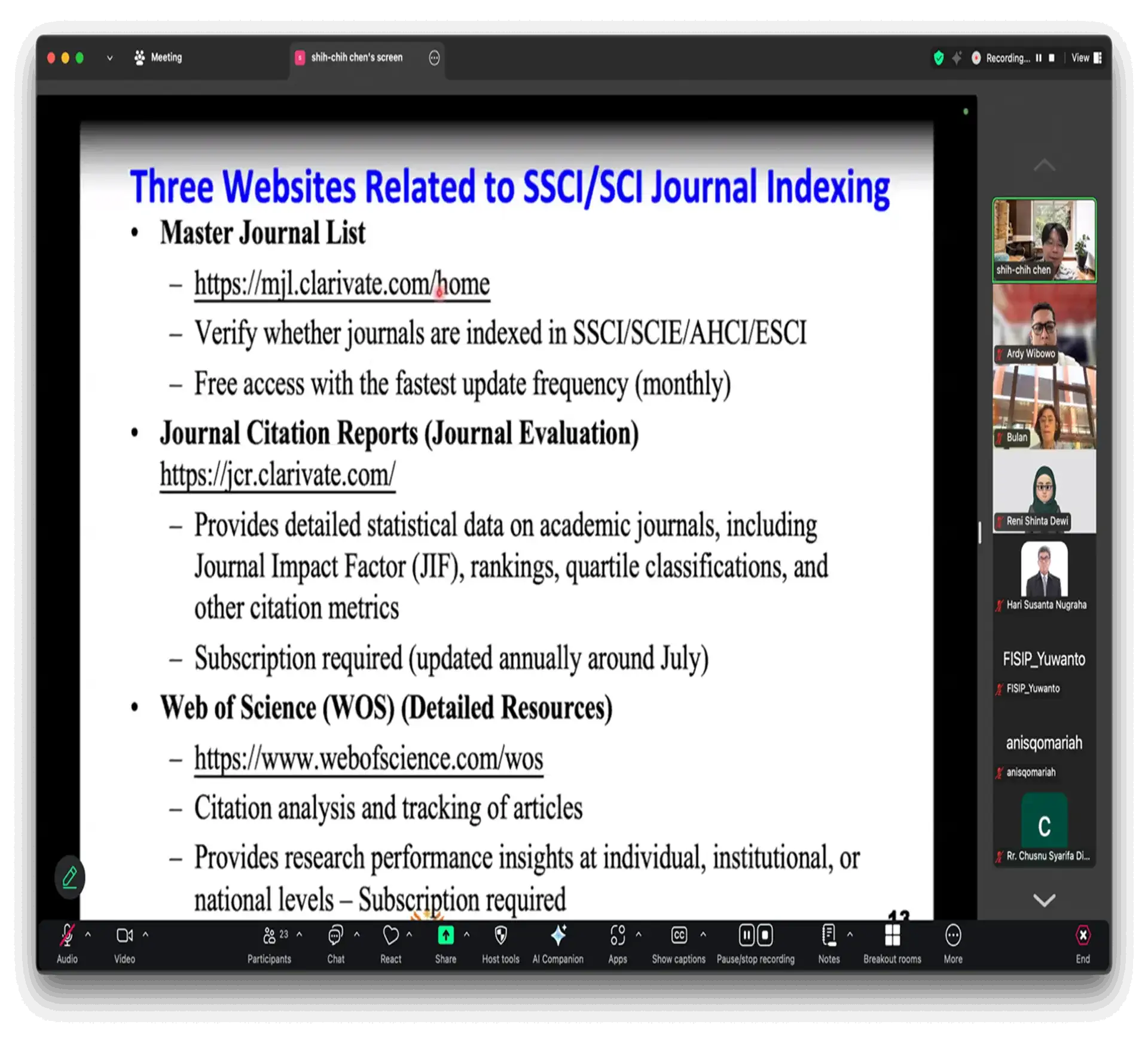The image size is (1148, 1043).
Task: Open the Participants panel
Action: click(x=270, y=936)
